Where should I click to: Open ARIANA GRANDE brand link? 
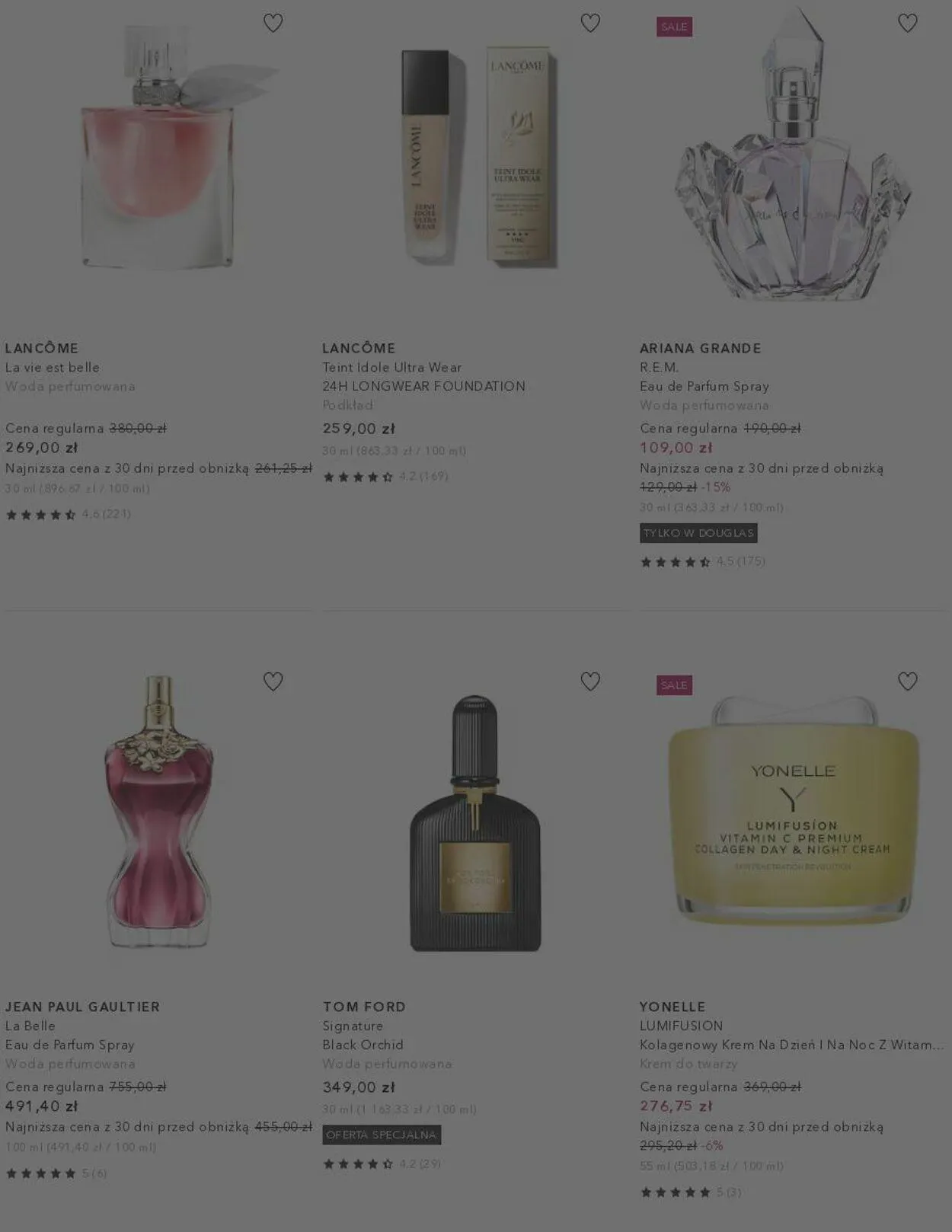point(700,348)
